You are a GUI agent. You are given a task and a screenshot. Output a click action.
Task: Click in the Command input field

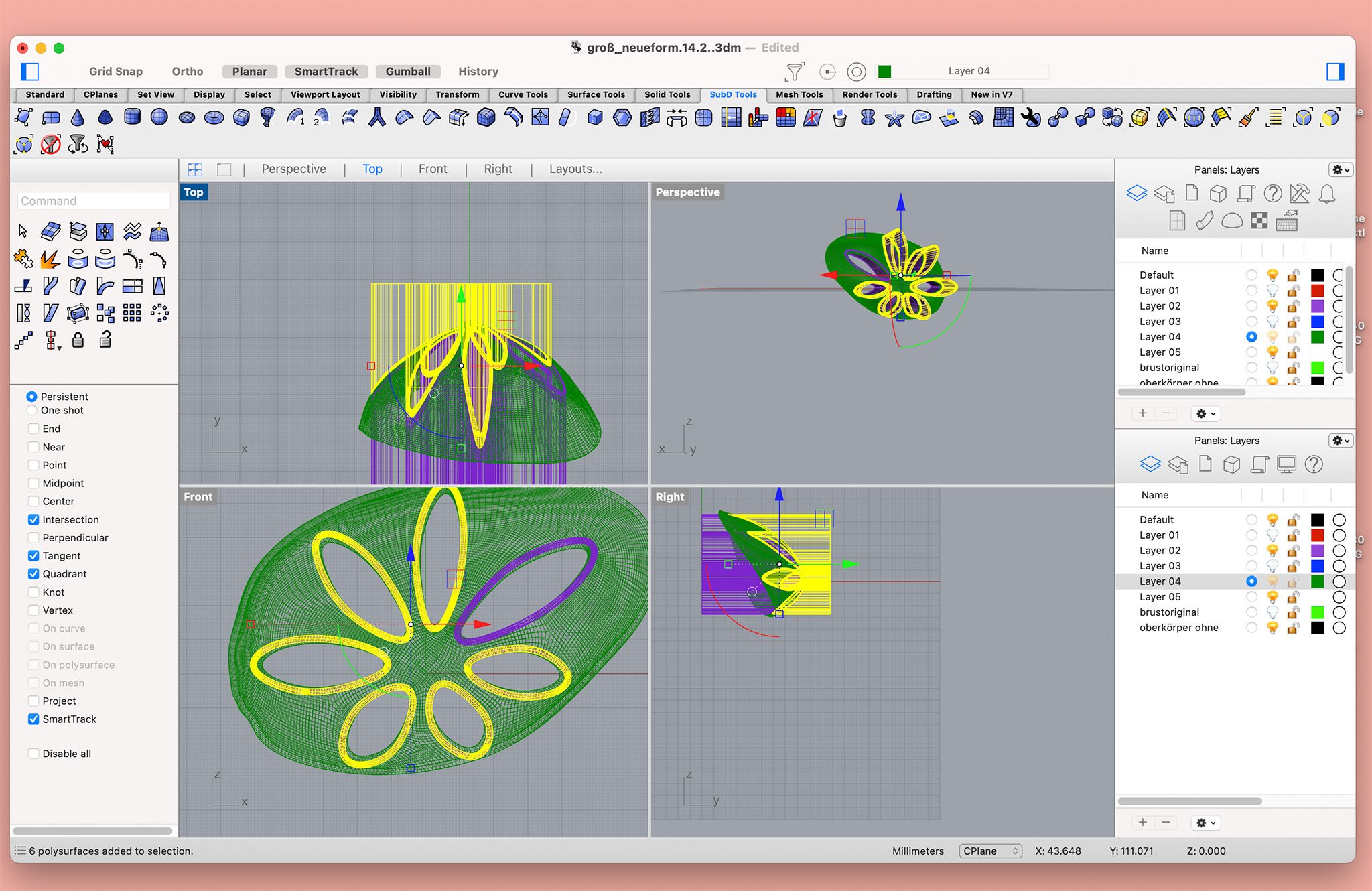coord(93,201)
